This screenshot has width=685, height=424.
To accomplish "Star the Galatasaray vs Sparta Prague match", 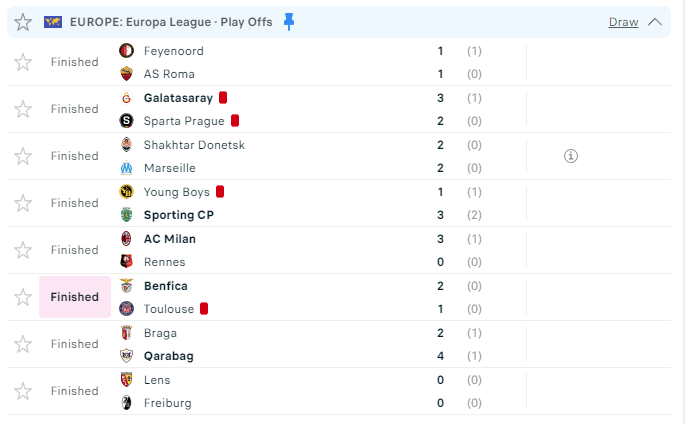I will (x=23, y=109).
